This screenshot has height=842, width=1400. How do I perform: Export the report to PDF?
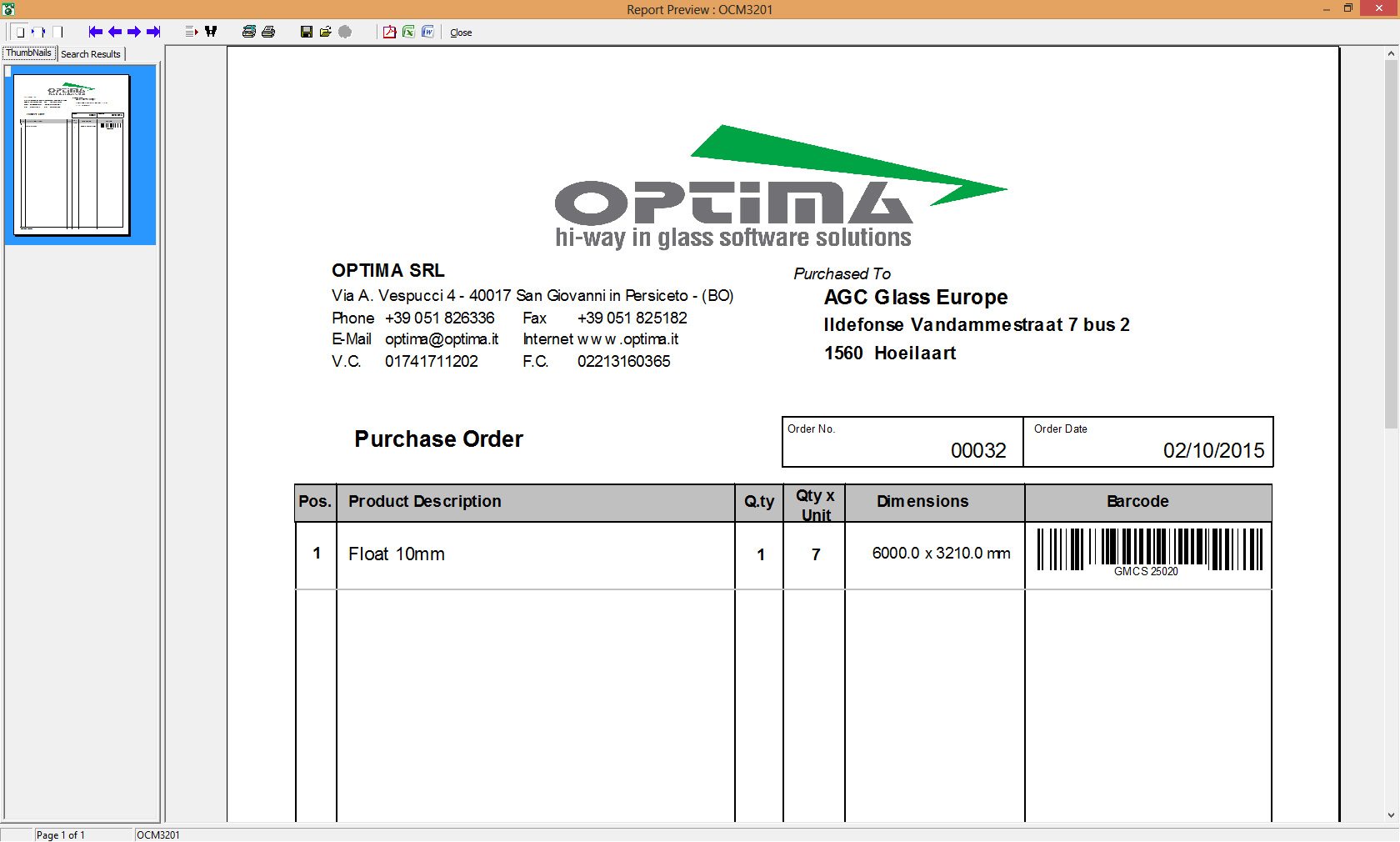pyautogui.click(x=389, y=32)
